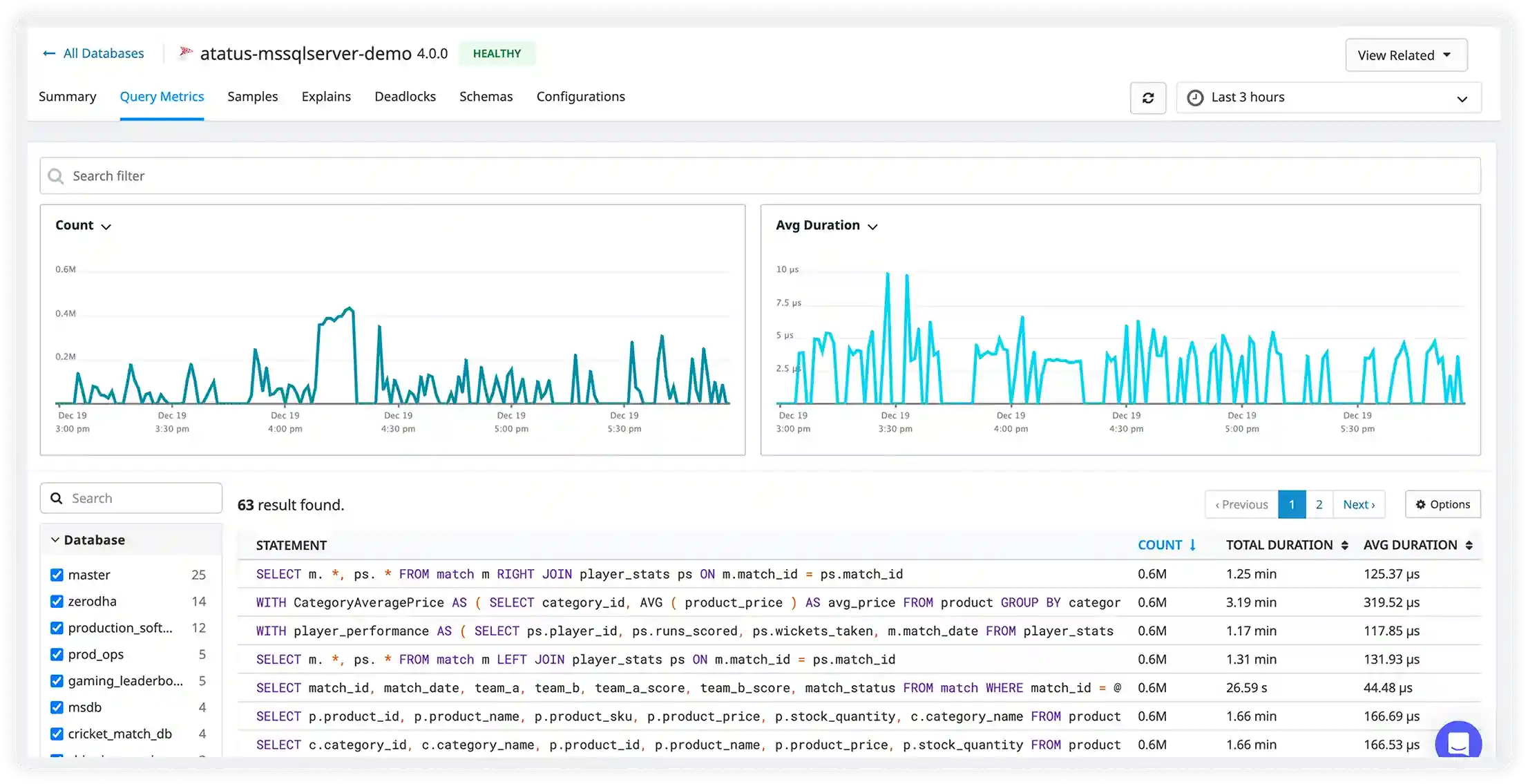Click the gear icon on the Options button
This screenshot has width=1528, height=784.
tap(1420, 504)
